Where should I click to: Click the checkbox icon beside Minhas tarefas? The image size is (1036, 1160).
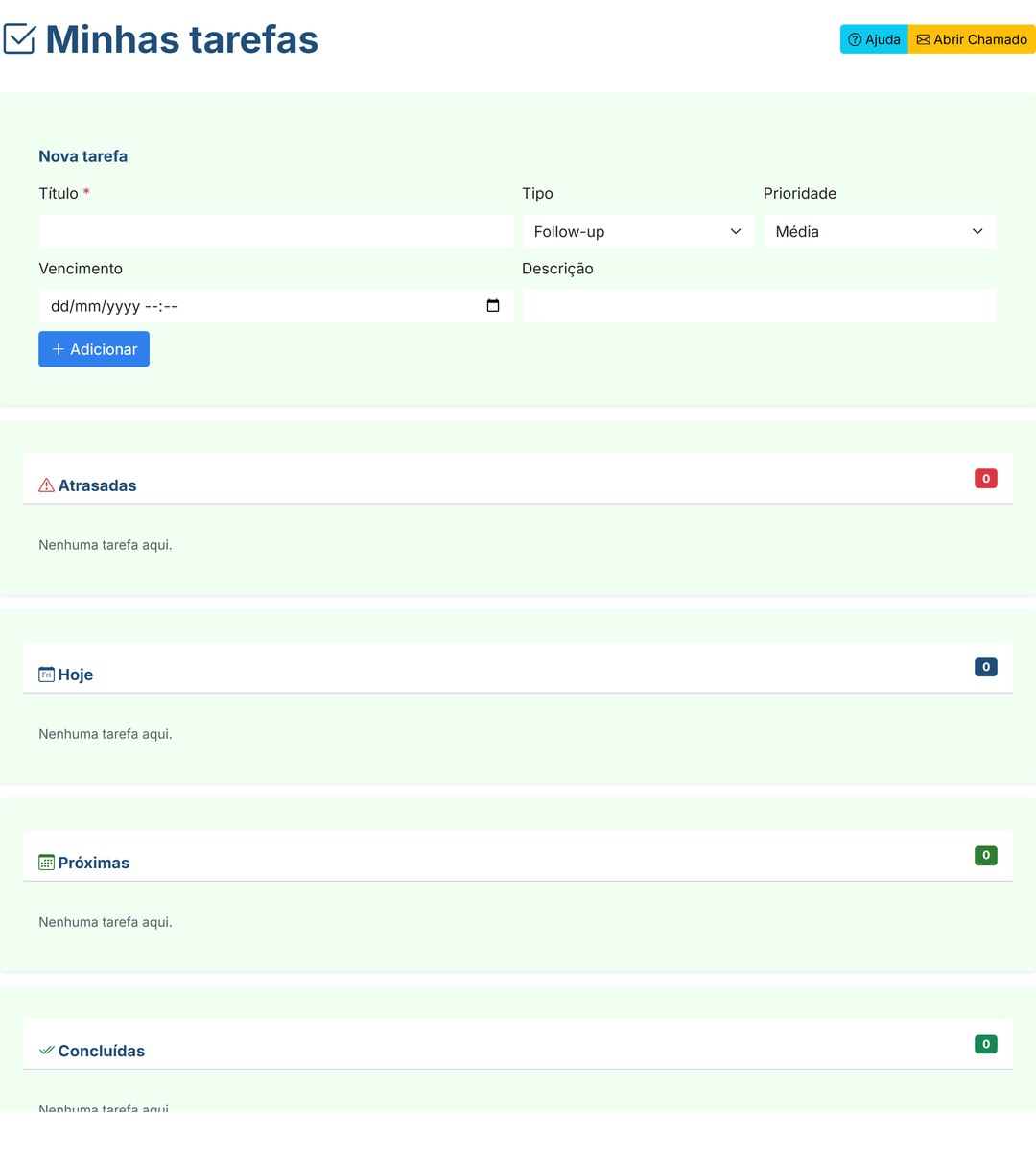tap(19, 39)
